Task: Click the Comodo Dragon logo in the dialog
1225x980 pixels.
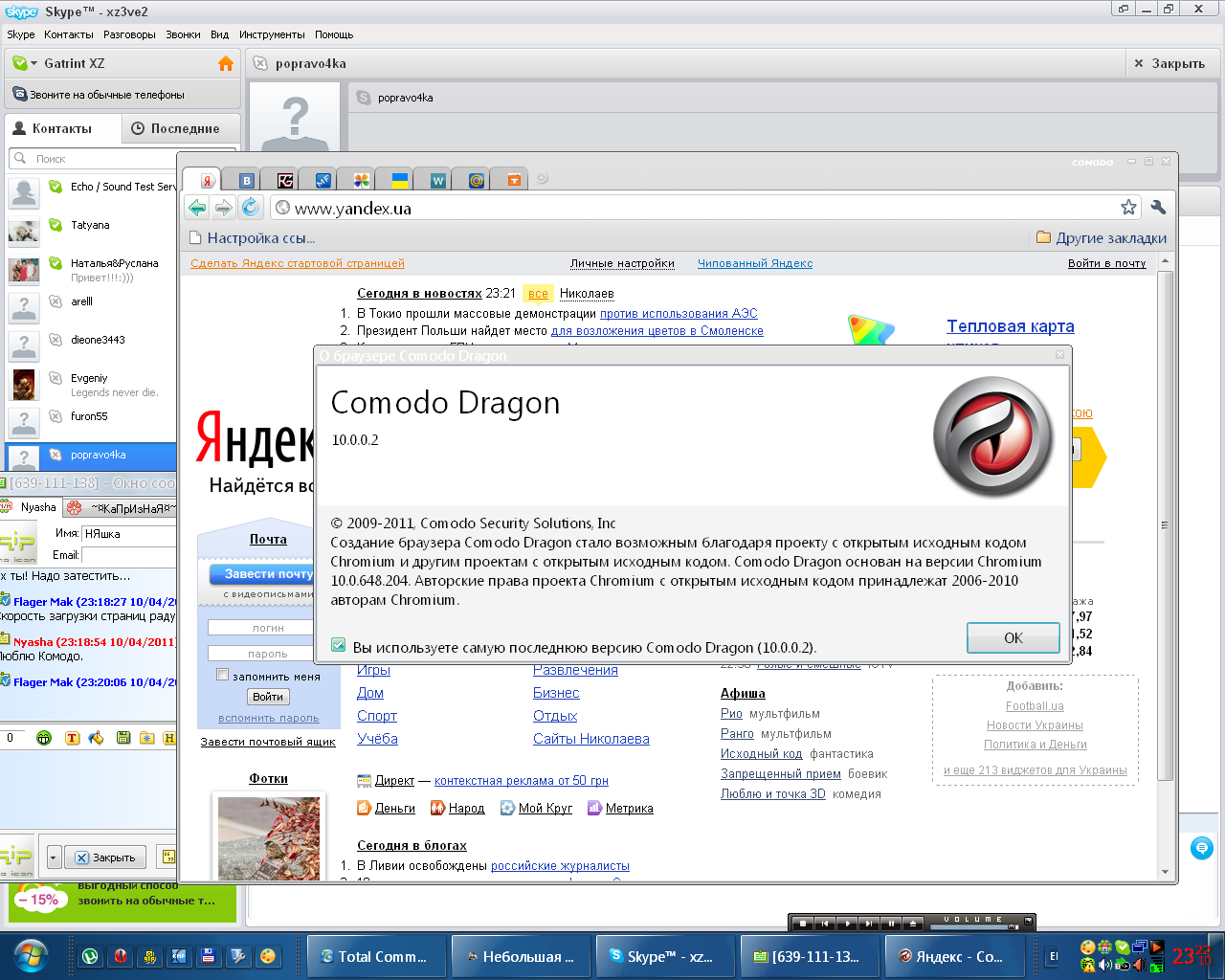Action: (x=992, y=438)
